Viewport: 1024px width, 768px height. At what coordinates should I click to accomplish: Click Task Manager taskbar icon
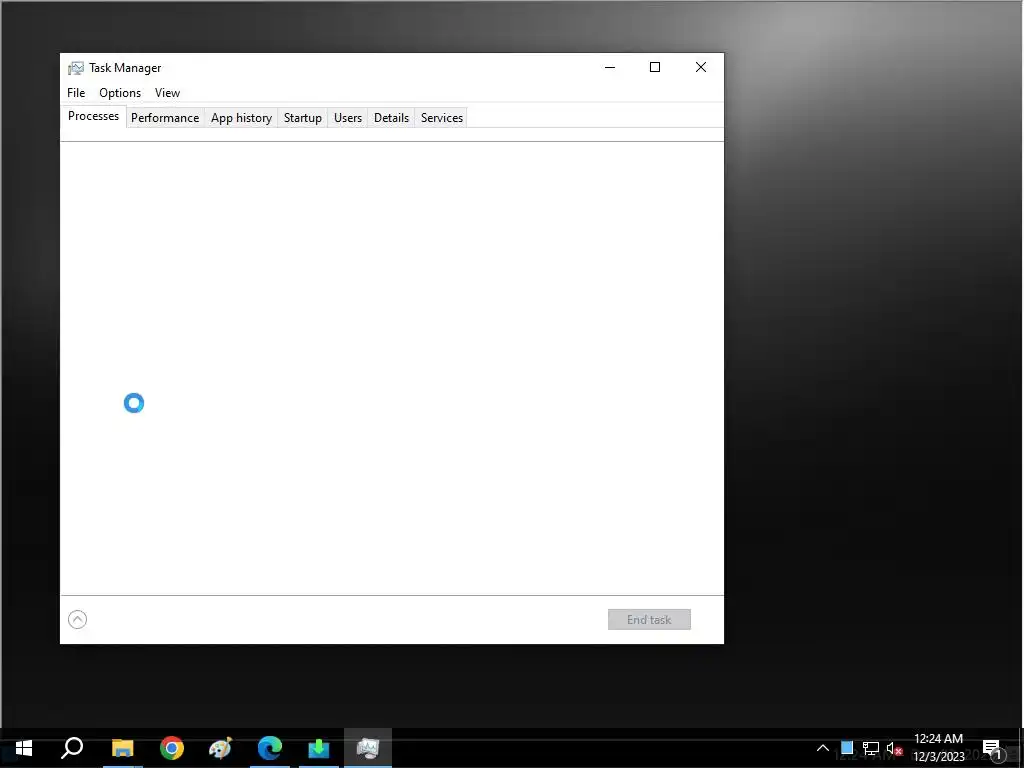pyautogui.click(x=368, y=748)
